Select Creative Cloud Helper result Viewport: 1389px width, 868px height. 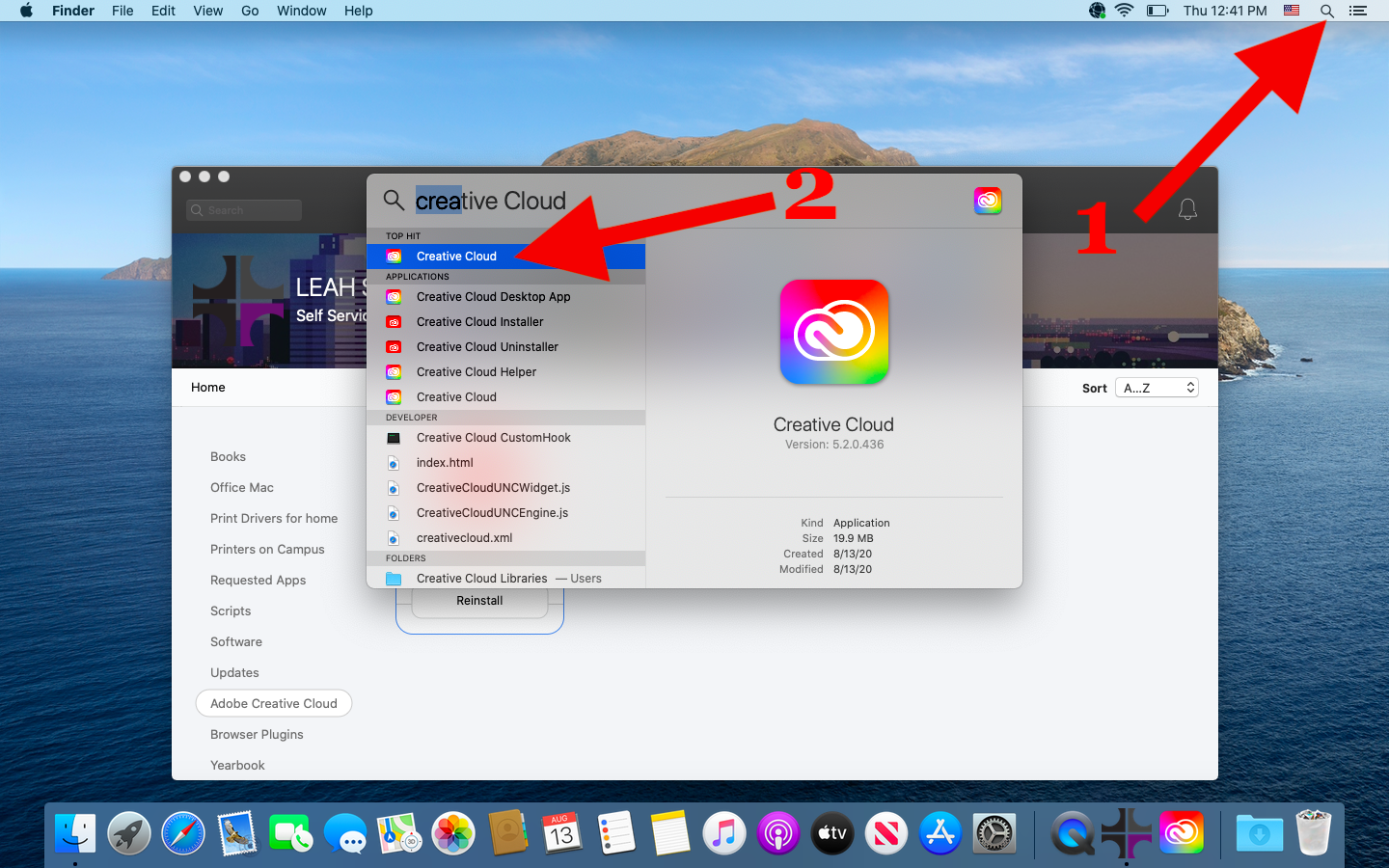coord(505,372)
